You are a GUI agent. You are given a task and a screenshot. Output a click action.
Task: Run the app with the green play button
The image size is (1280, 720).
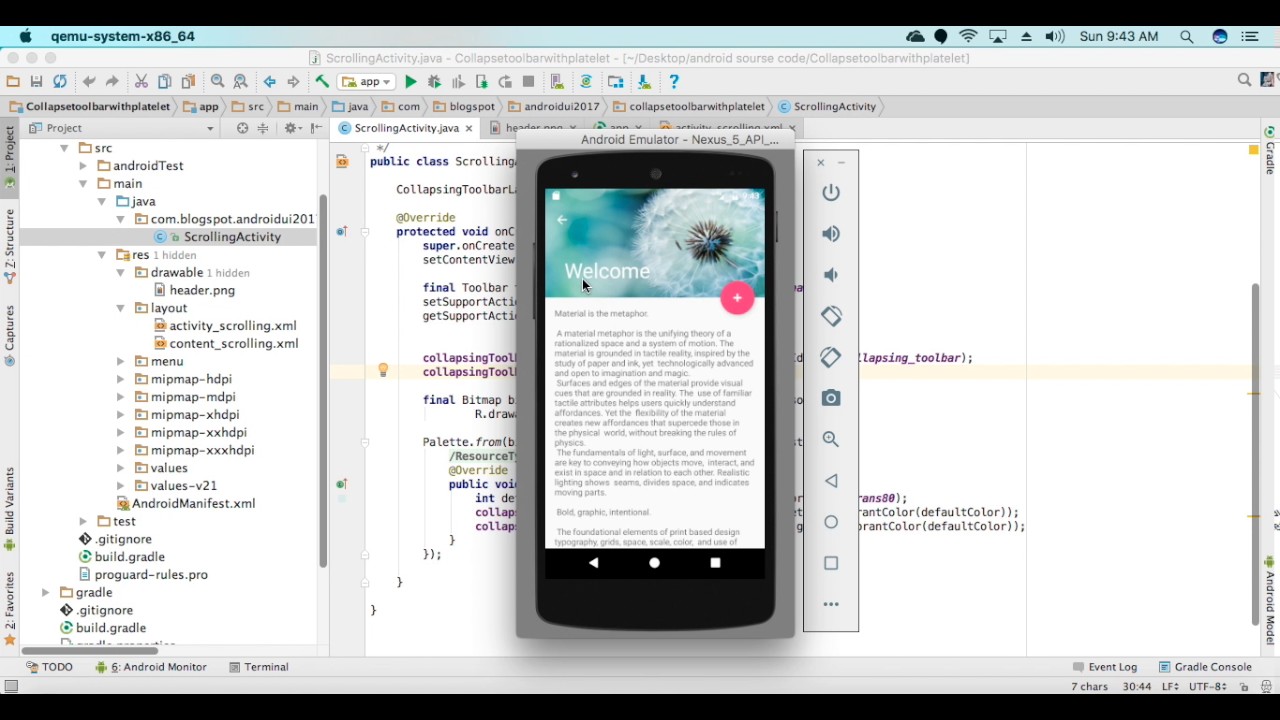pyautogui.click(x=410, y=82)
